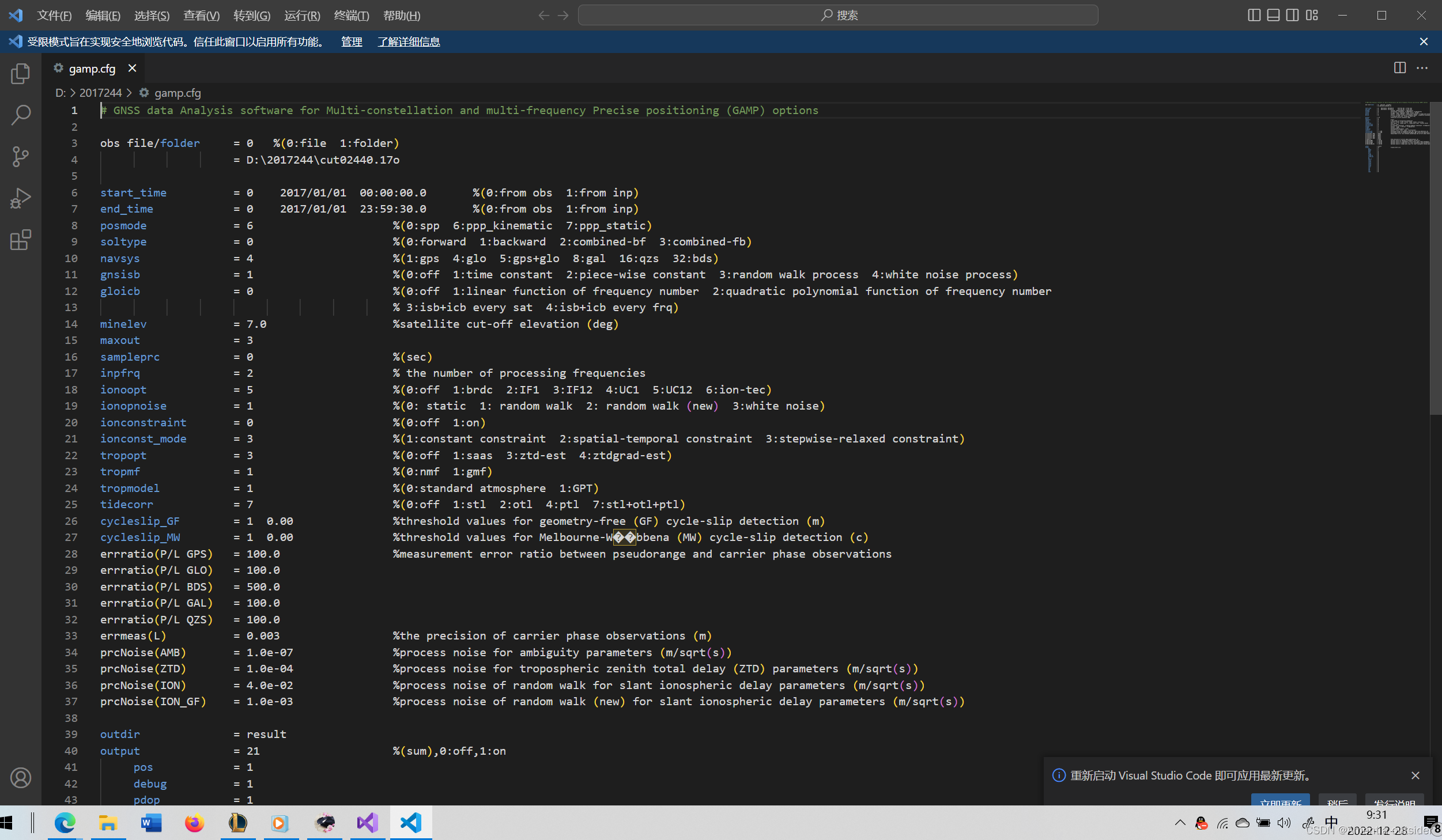Screen dimensions: 1442x840
Task: Open the Accounts menu icon
Action: coord(21,778)
